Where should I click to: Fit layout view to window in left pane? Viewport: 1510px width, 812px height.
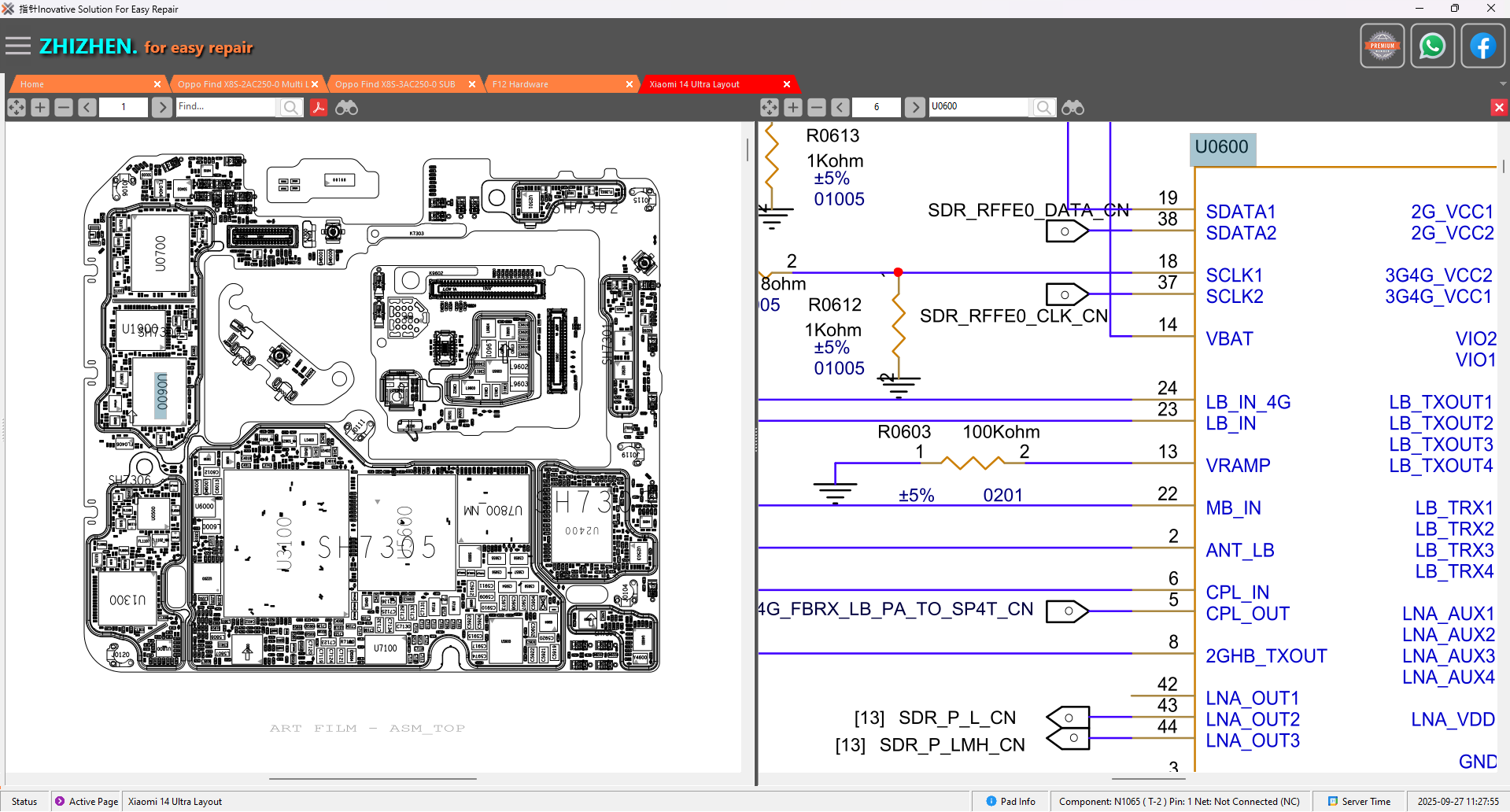coord(17,107)
